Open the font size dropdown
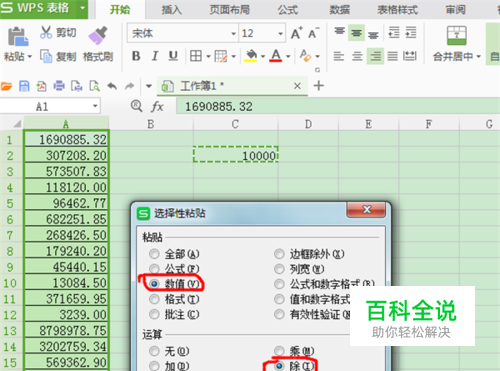This screenshot has height=371, width=500. (x=280, y=33)
